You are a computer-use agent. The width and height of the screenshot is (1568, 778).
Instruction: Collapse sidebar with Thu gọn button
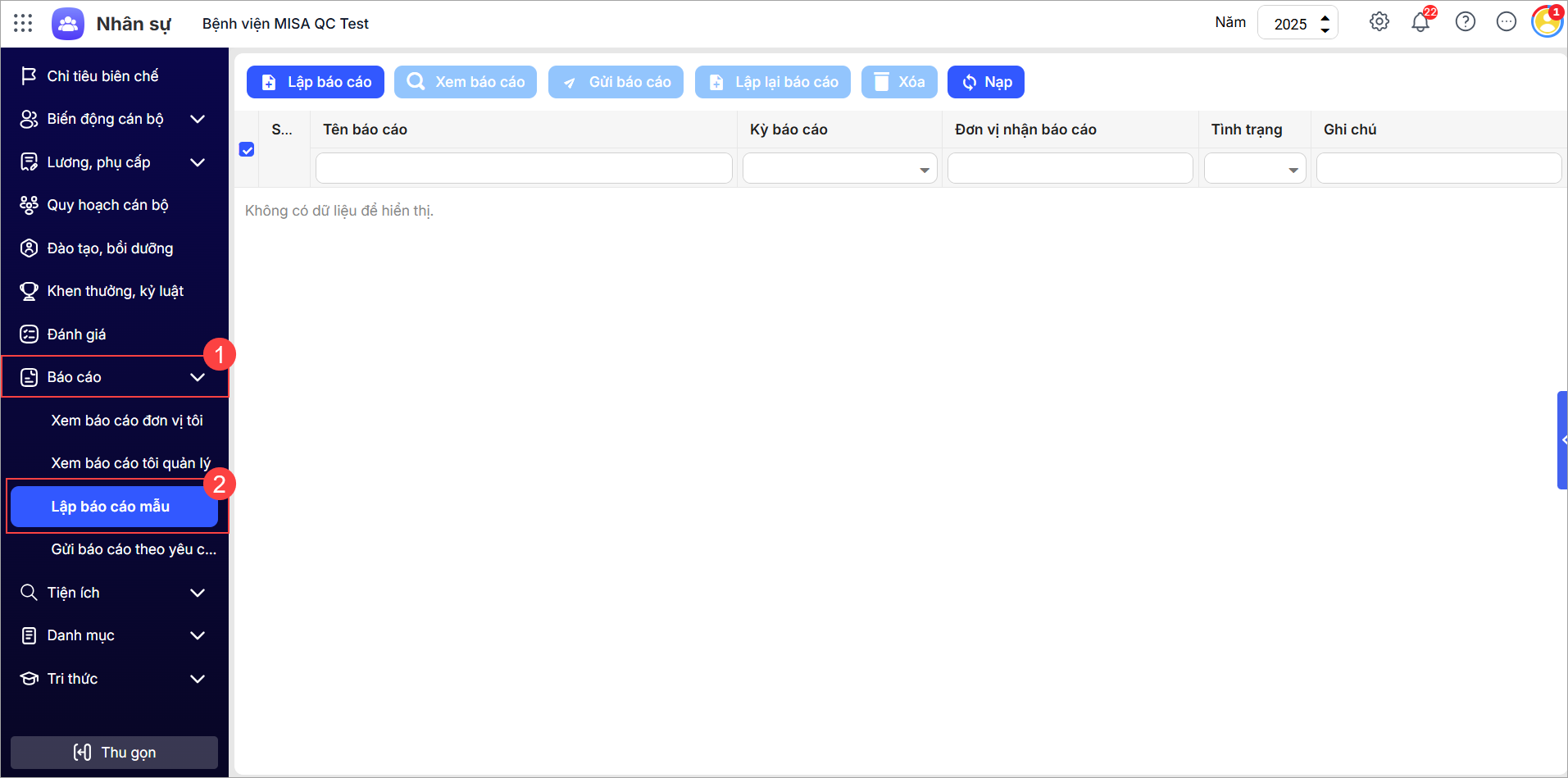114,753
